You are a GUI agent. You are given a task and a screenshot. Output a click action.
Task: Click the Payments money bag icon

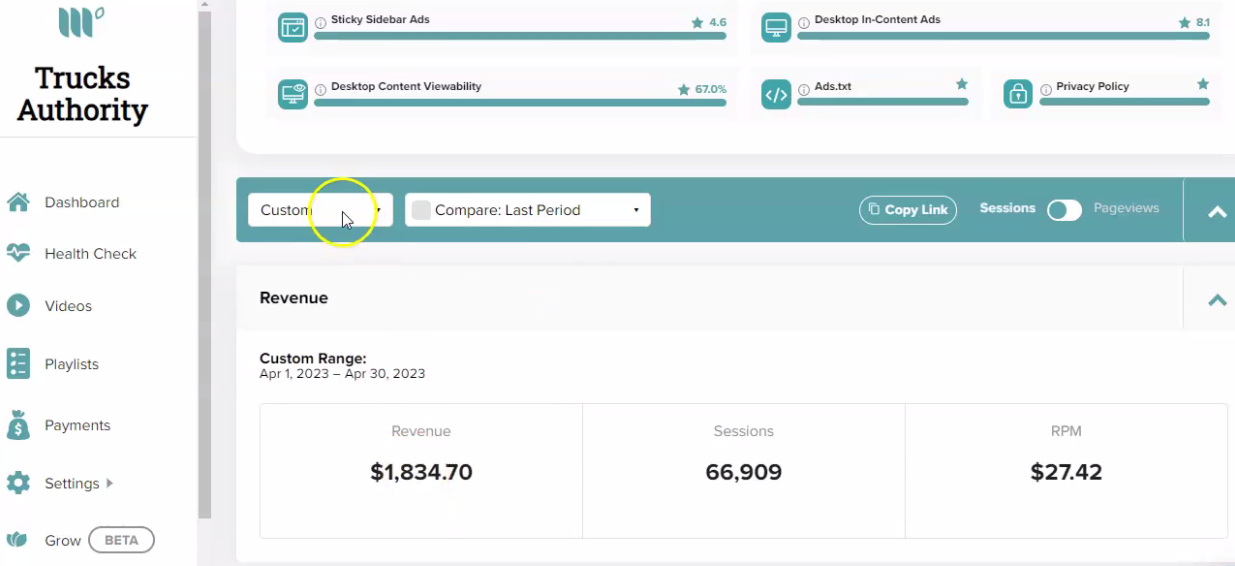pyautogui.click(x=18, y=425)
